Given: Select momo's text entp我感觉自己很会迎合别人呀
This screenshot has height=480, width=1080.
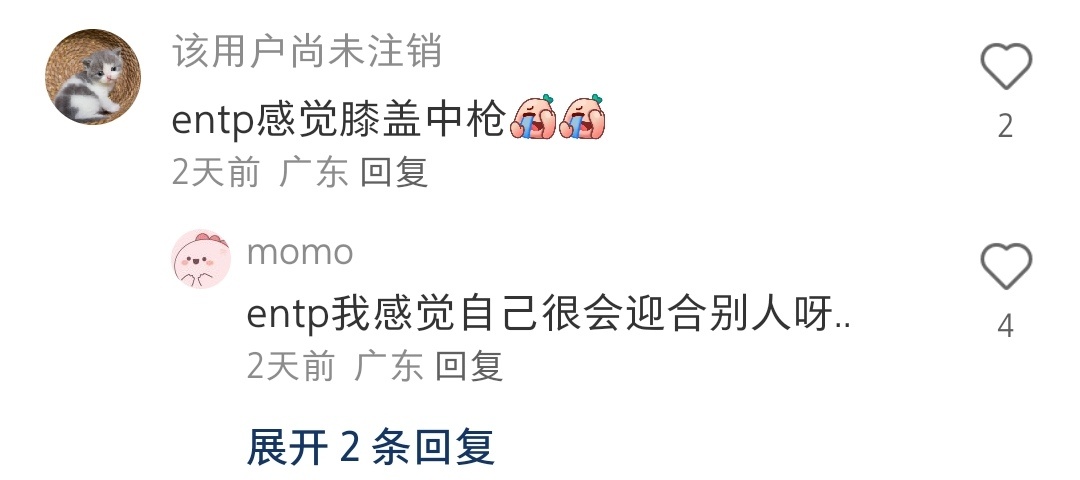Looking at the screenshot, I should [x=548, y=316].
